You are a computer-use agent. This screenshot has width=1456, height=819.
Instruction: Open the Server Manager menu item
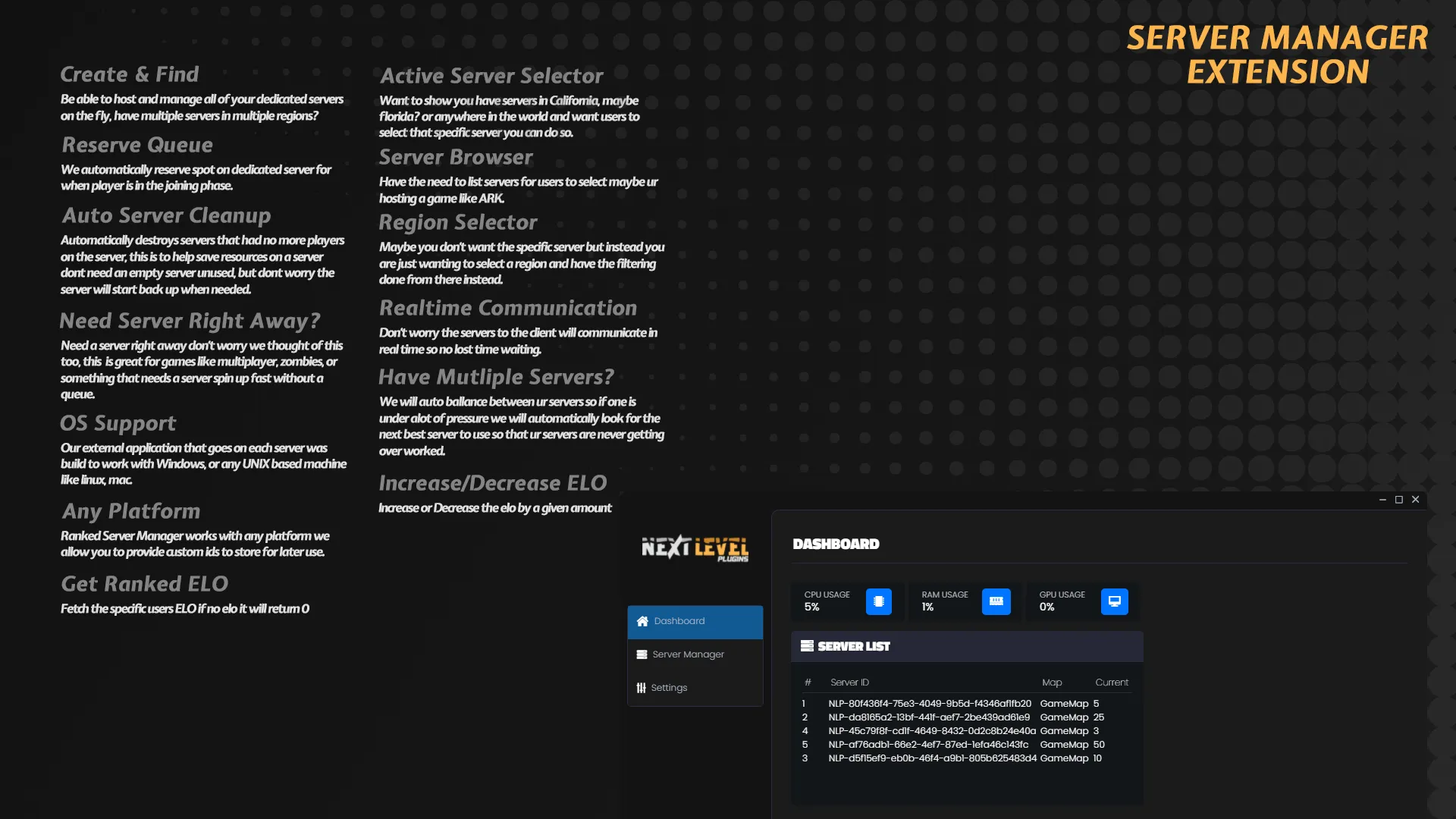[688, 654]
